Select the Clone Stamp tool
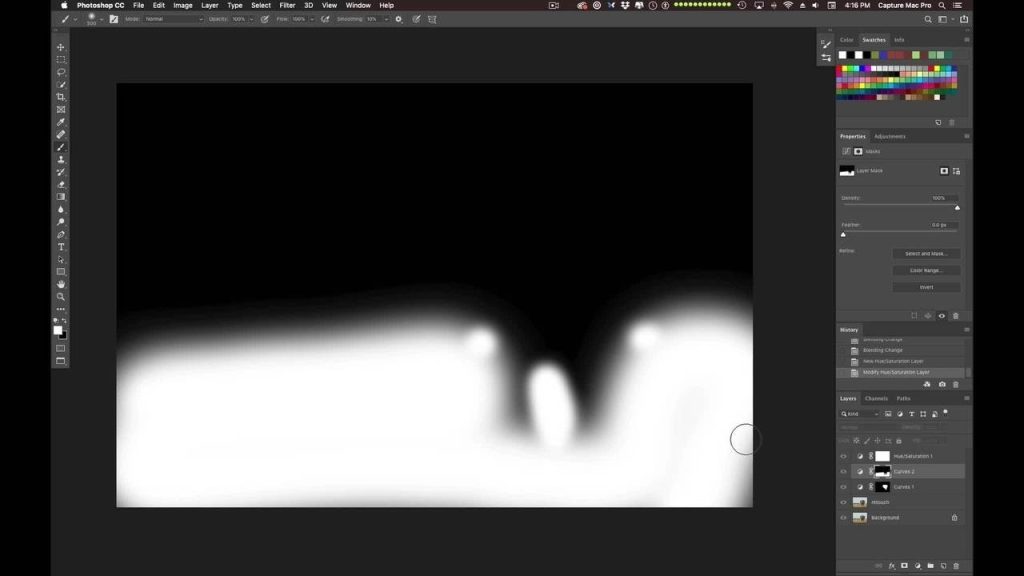This screenshot has width=1024, height=576. tap(61, 159)
